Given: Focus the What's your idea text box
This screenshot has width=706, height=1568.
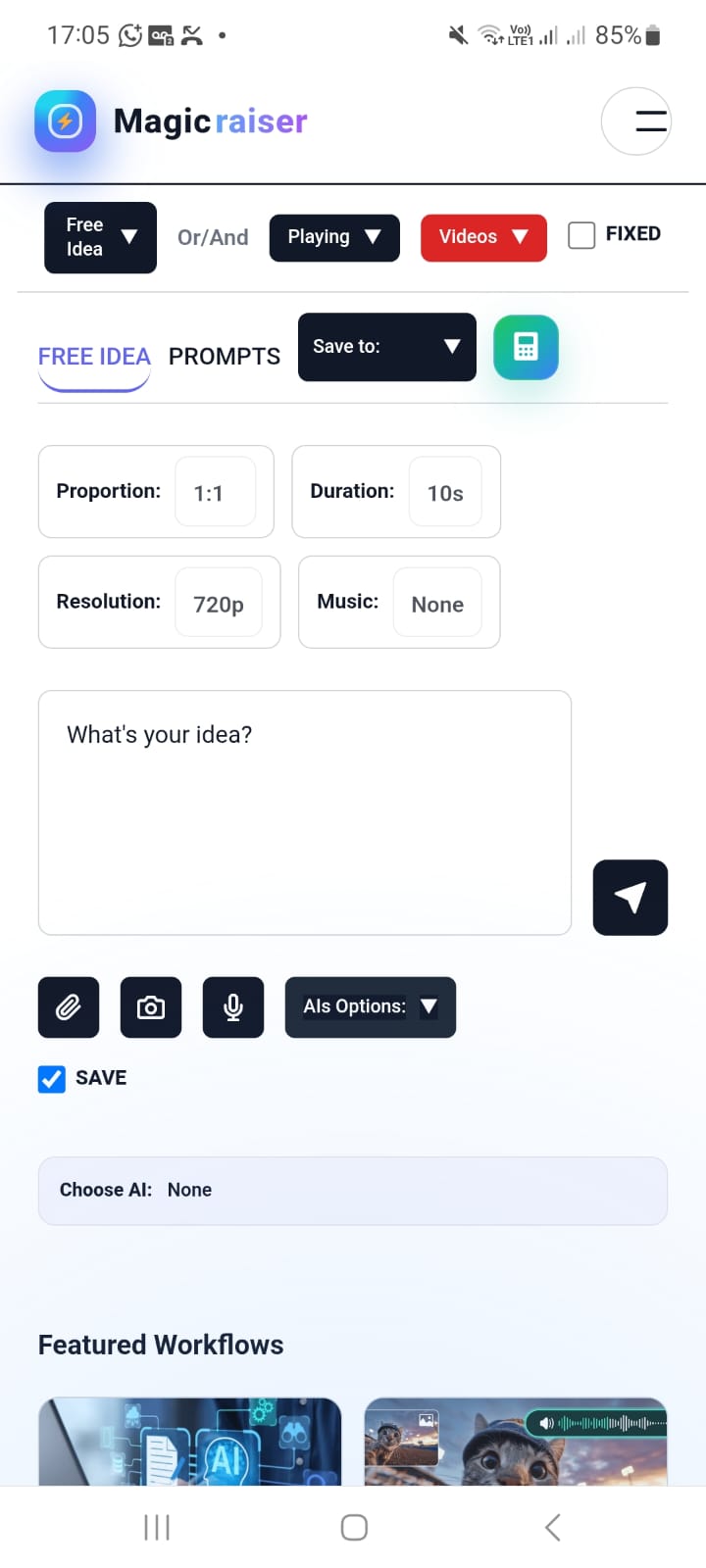Looking at the screenshot, I should (305, 812).
